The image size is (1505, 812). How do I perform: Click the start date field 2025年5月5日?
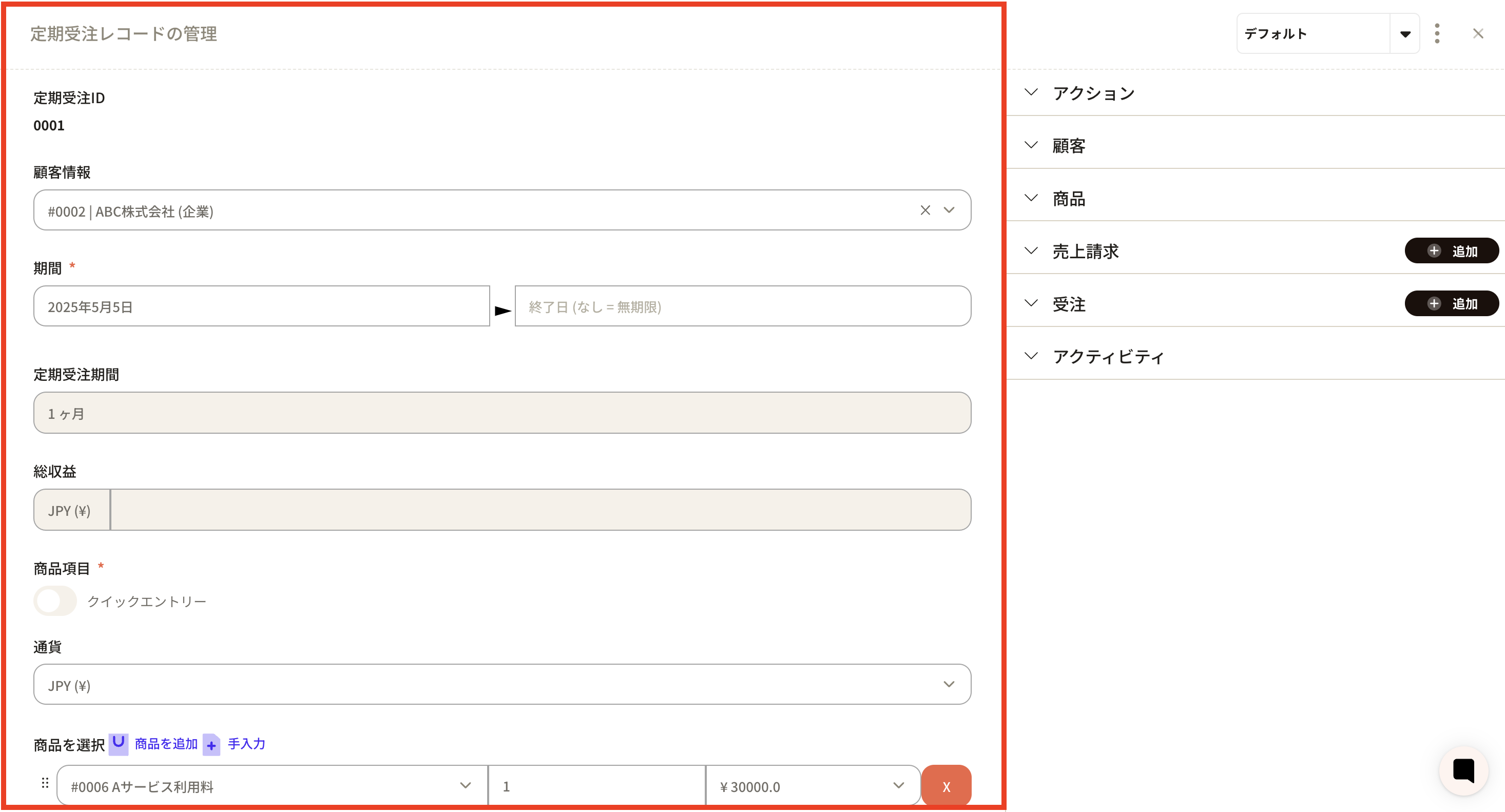(262, 306)
